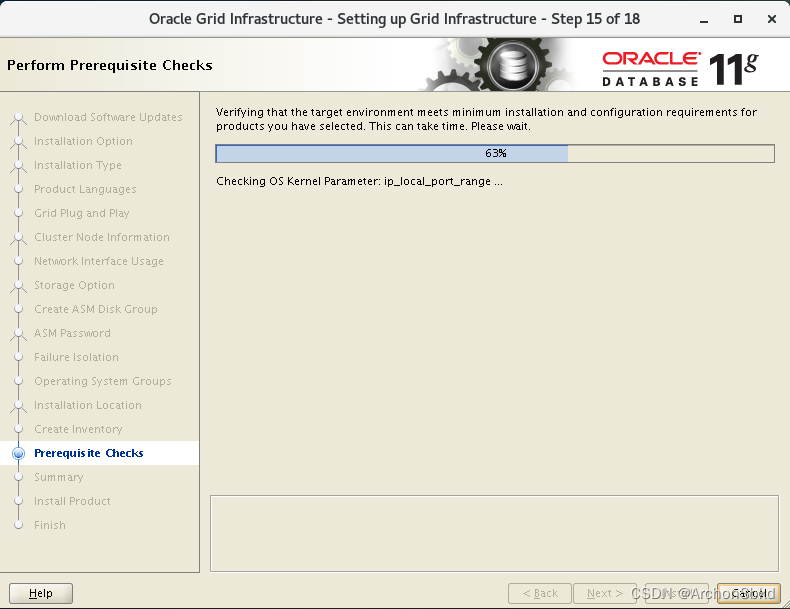The width and height of the screenshot is (790, 609).
Task: Click the Oracle Database 11g logo
Action: pyautogui.click(x=680, y=69)
